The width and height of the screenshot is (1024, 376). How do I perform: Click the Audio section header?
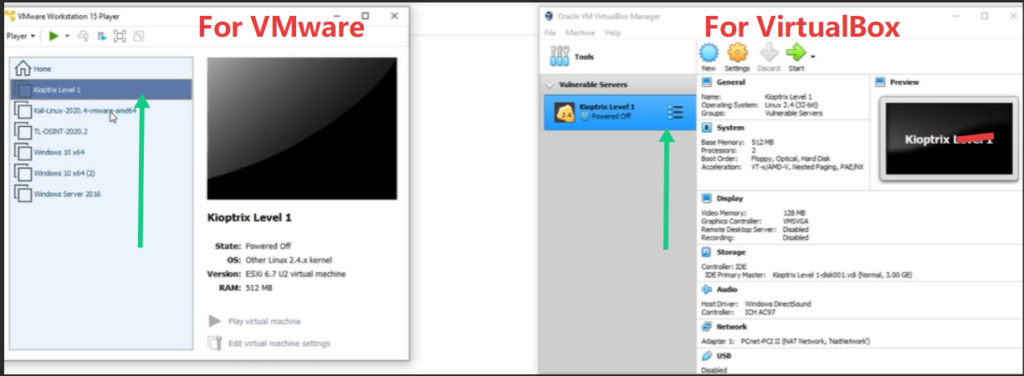coord(726,289)
